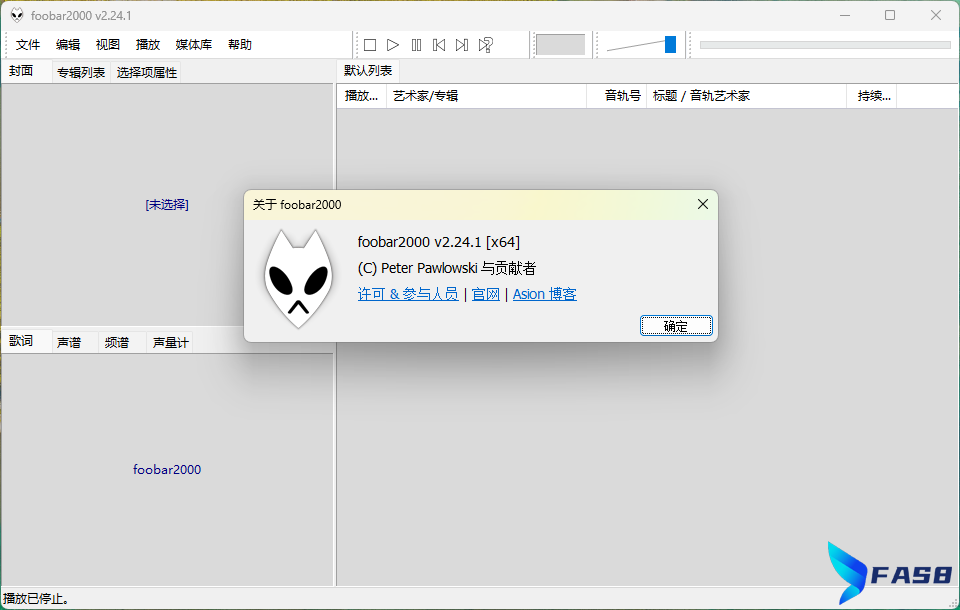960x610 pixels.
Task: Open the 官网 link in About dialog
Action: 486,294
